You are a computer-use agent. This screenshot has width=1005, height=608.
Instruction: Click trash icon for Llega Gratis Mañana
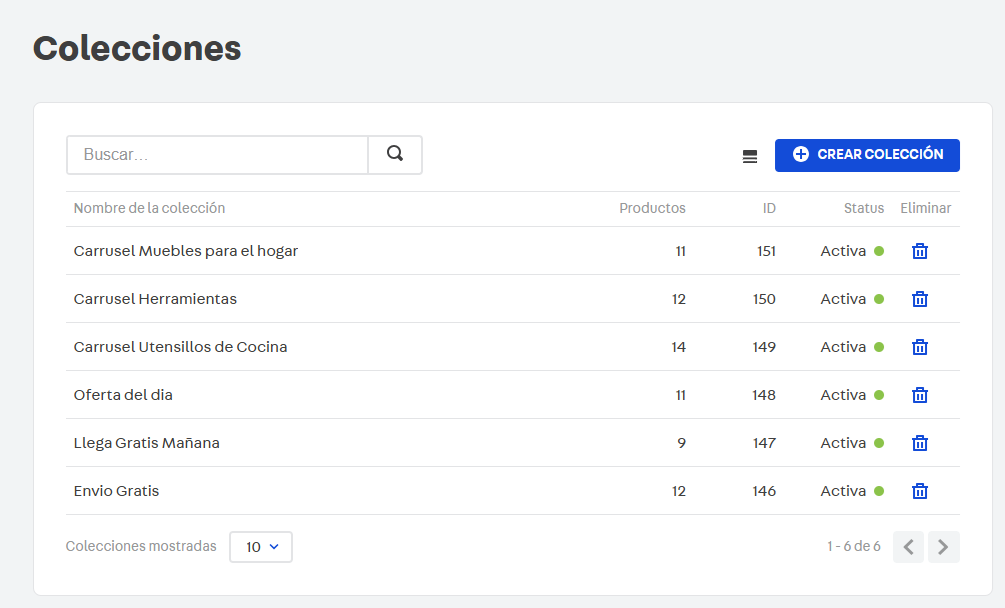tap(920, 443)
